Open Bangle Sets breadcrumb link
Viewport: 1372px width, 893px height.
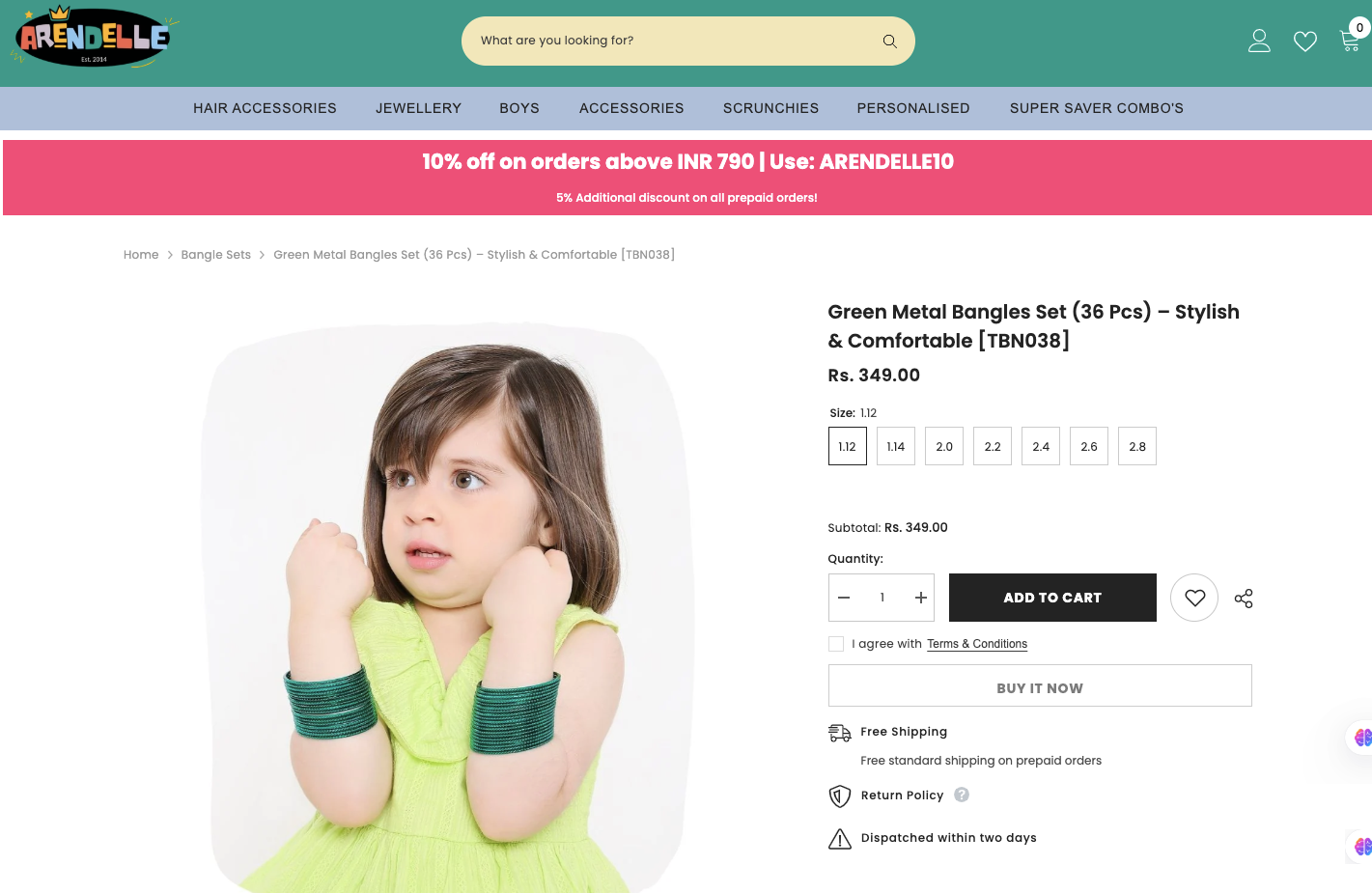pos(216,255)
